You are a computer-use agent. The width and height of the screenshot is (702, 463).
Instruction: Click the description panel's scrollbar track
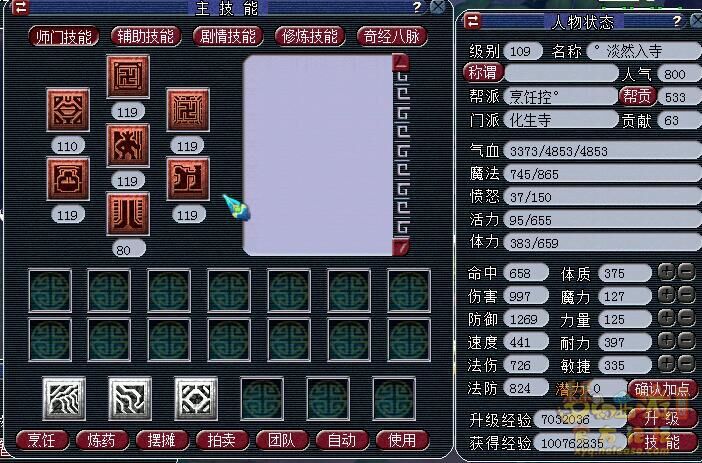click(x=402, y=155)
